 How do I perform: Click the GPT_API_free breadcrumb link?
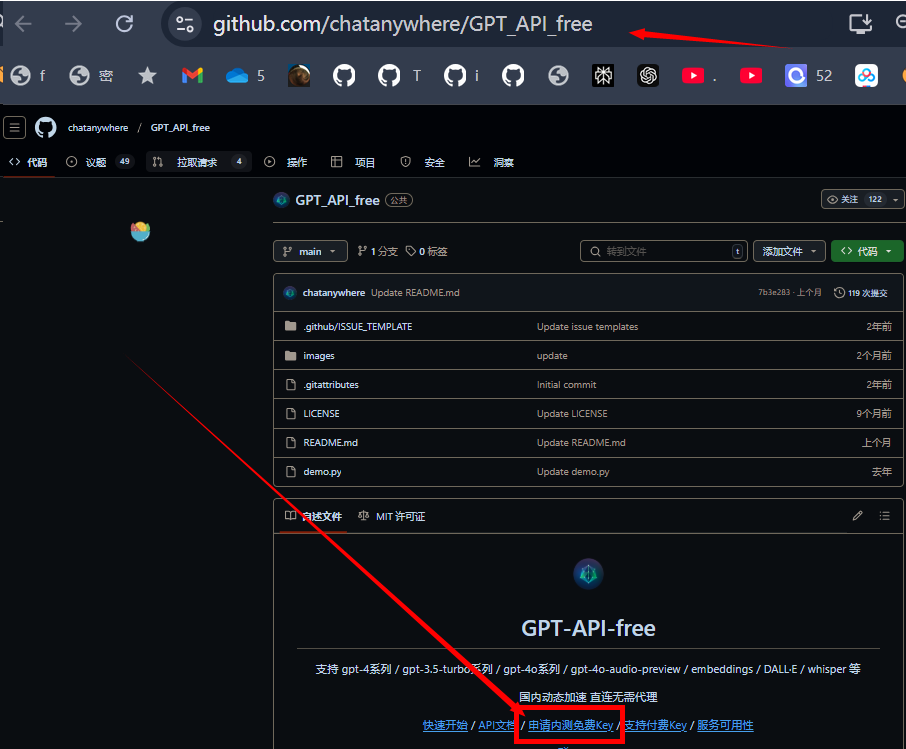(180, 128)
